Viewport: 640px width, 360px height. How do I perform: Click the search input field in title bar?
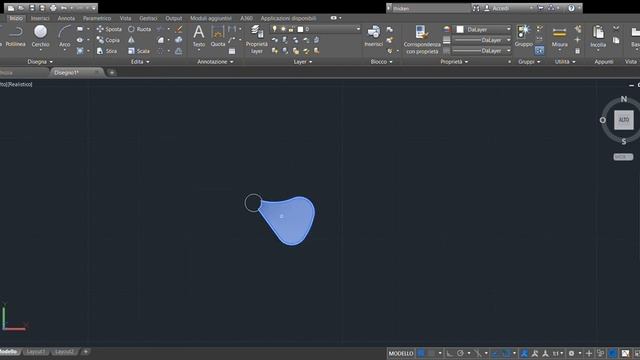(x=431, y=8)
